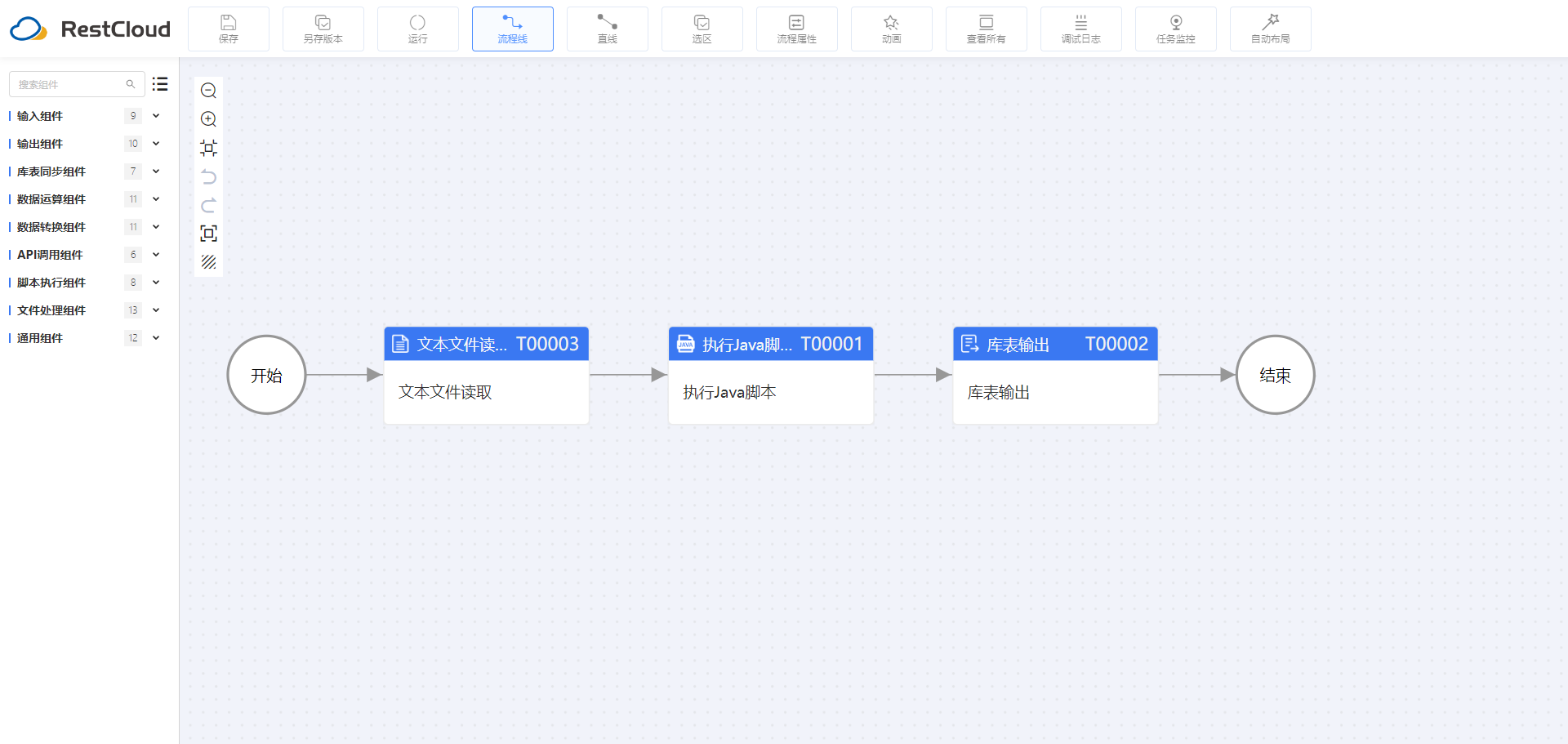
Task: Expand the 文件处理组件 category chevron
Action: click(x=156, y=310)
